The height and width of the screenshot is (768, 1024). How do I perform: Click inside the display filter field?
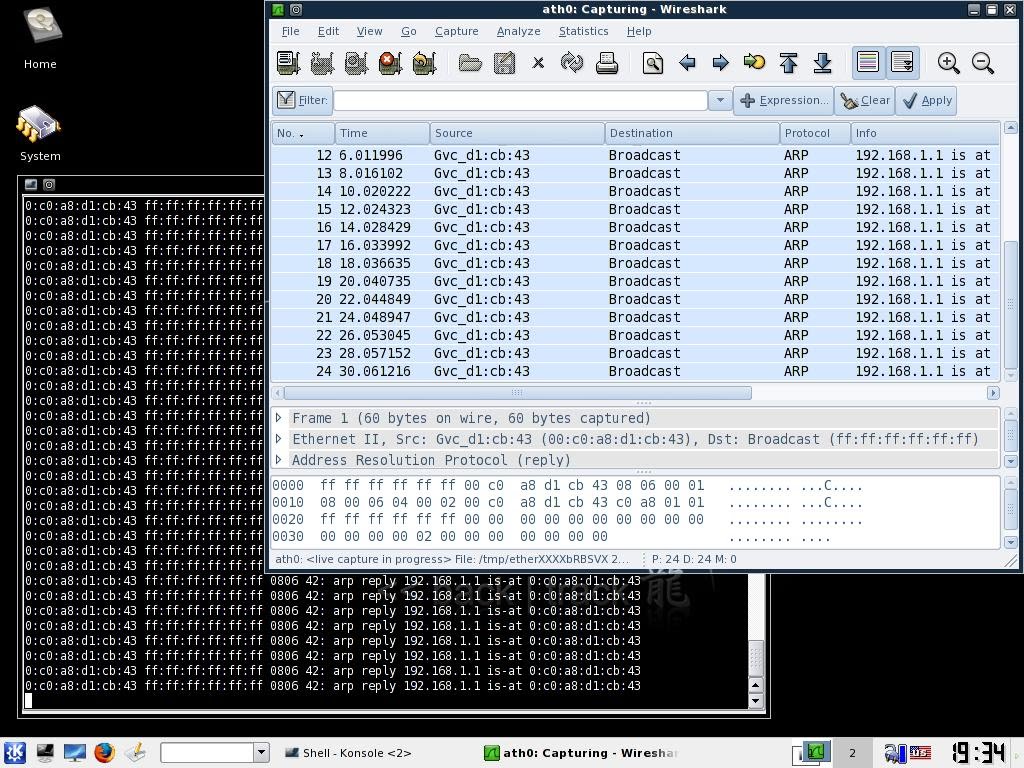(x=520, y=100)
